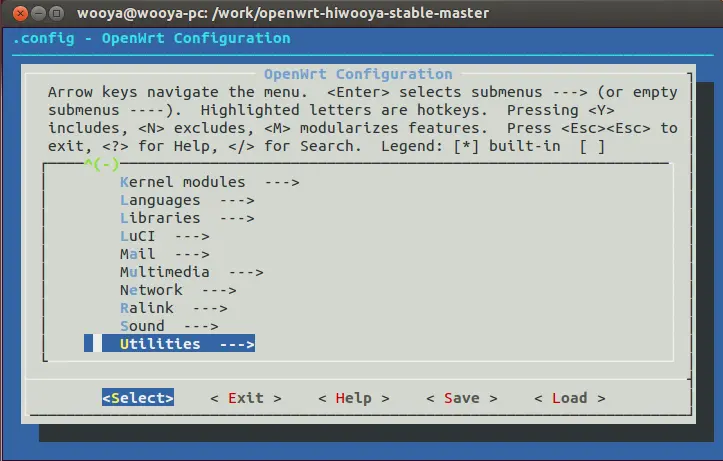The width and height of the screenshot is (723, 461).
Task: Click the < Save > button
Action: pyautogui.click(x=461, y=398)
